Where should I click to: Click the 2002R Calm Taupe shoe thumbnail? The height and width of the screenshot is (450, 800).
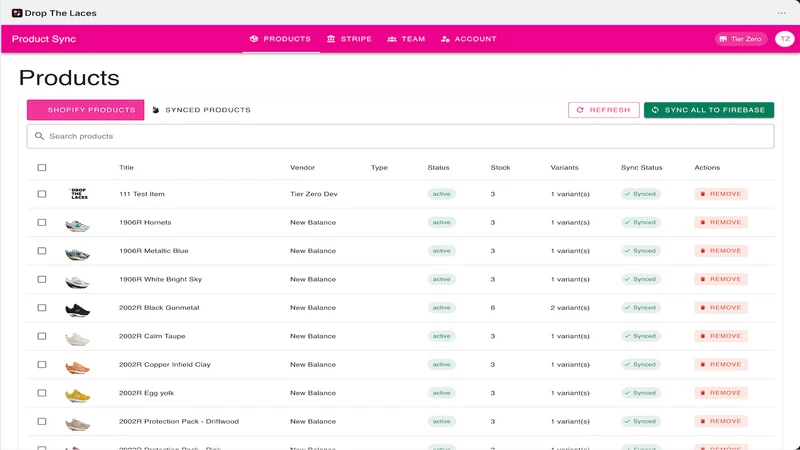[78, 339]
